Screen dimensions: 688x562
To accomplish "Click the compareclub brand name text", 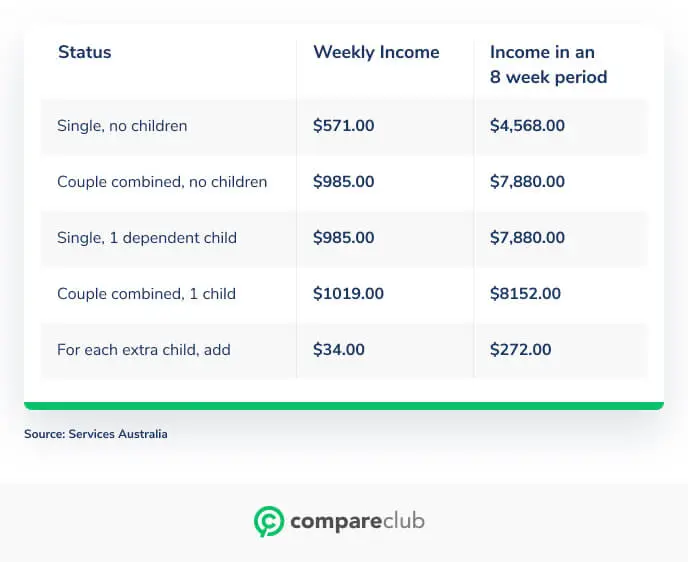I will (357, 521).
